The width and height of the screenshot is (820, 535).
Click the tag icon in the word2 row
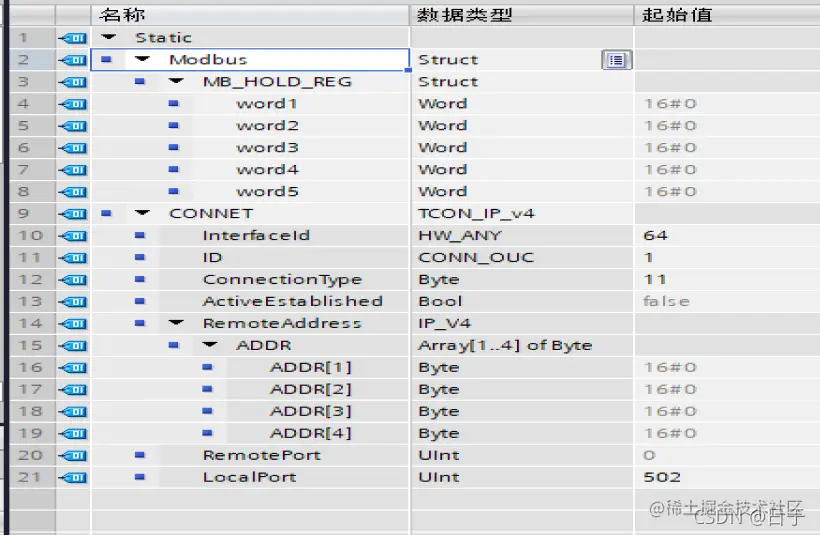point(73,126)
